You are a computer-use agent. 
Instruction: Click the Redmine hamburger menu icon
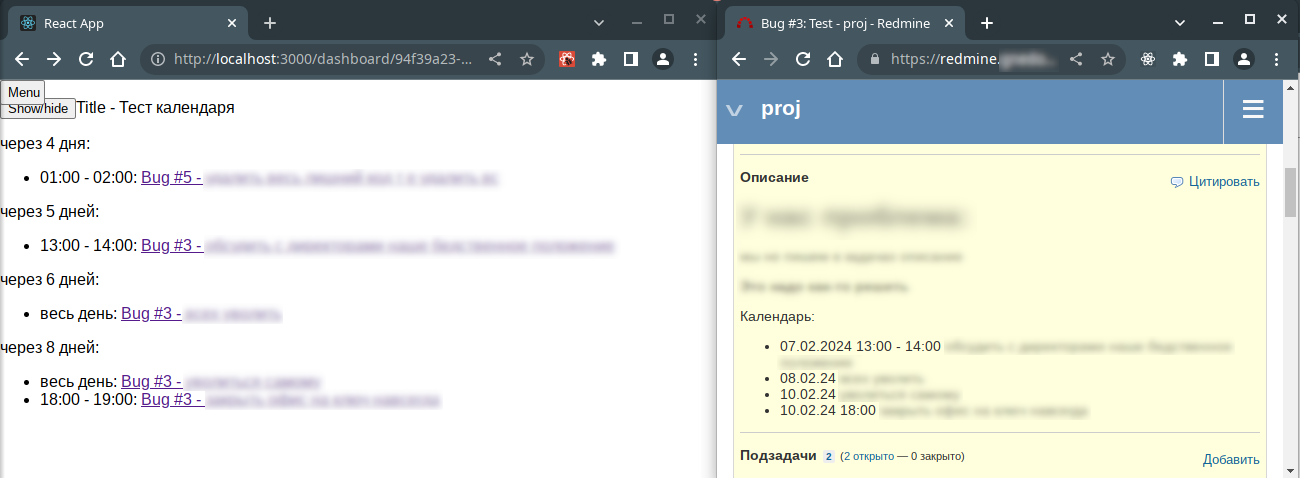coord(1253,110)
